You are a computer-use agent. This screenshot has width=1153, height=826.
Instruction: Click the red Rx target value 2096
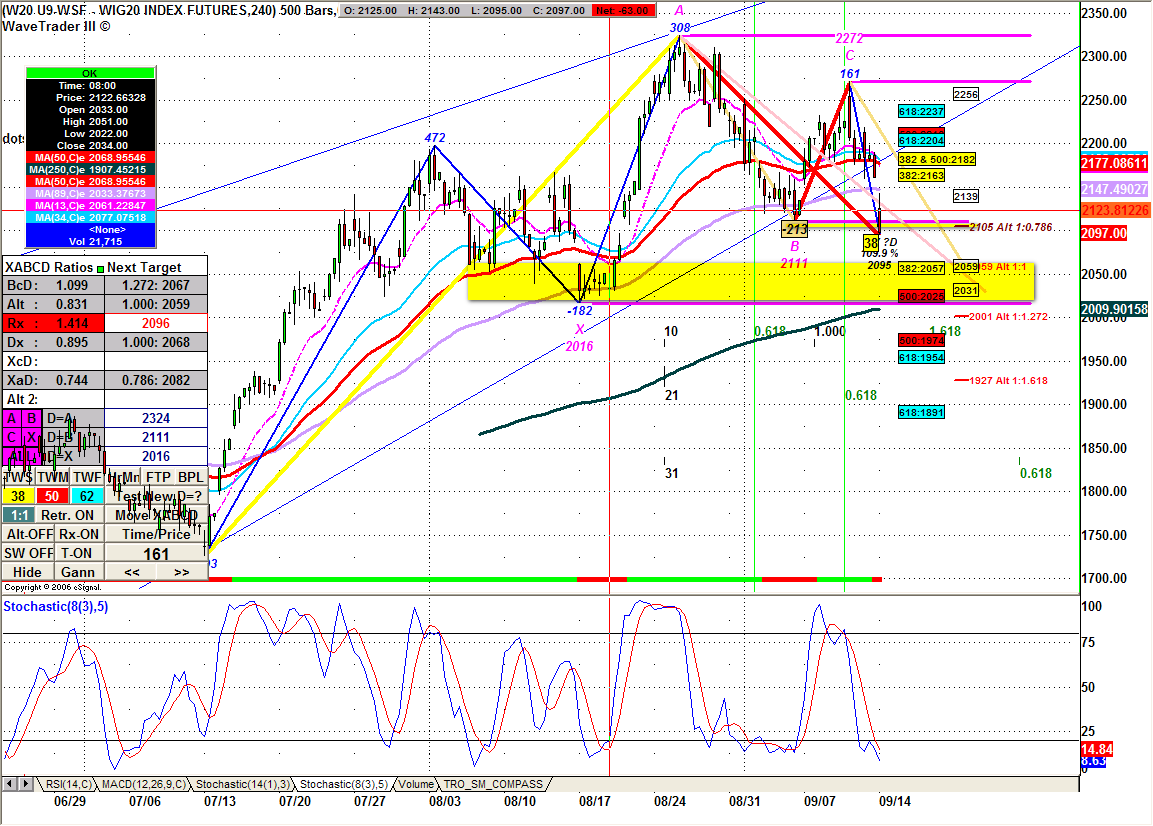coord(156,323)
